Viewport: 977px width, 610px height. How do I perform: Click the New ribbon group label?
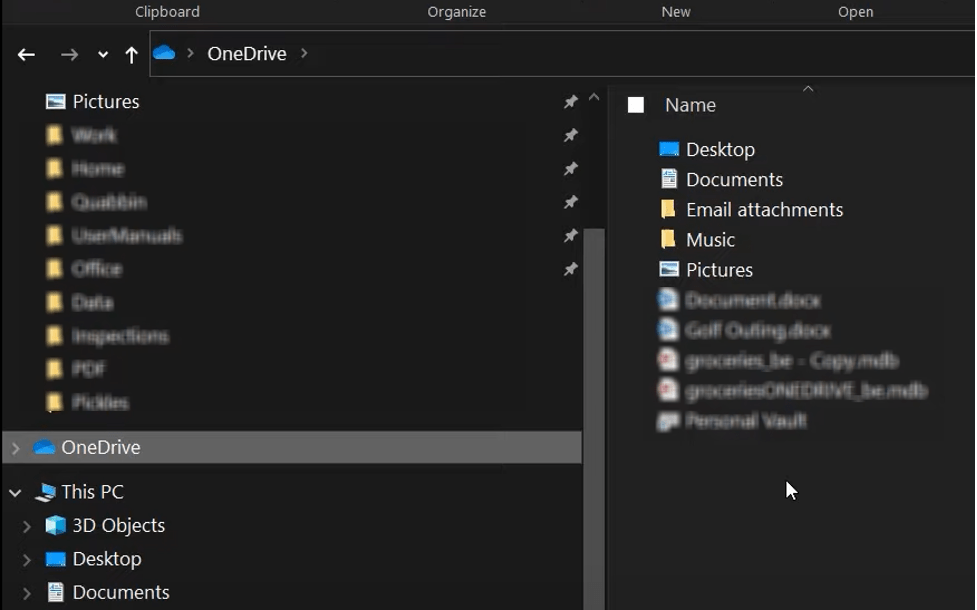(676, 12)
